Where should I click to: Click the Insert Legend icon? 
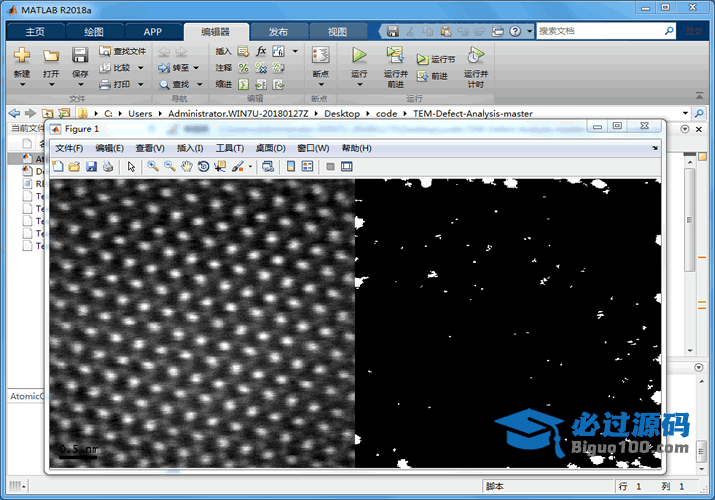pyautogui.click(x=307, y=166)
